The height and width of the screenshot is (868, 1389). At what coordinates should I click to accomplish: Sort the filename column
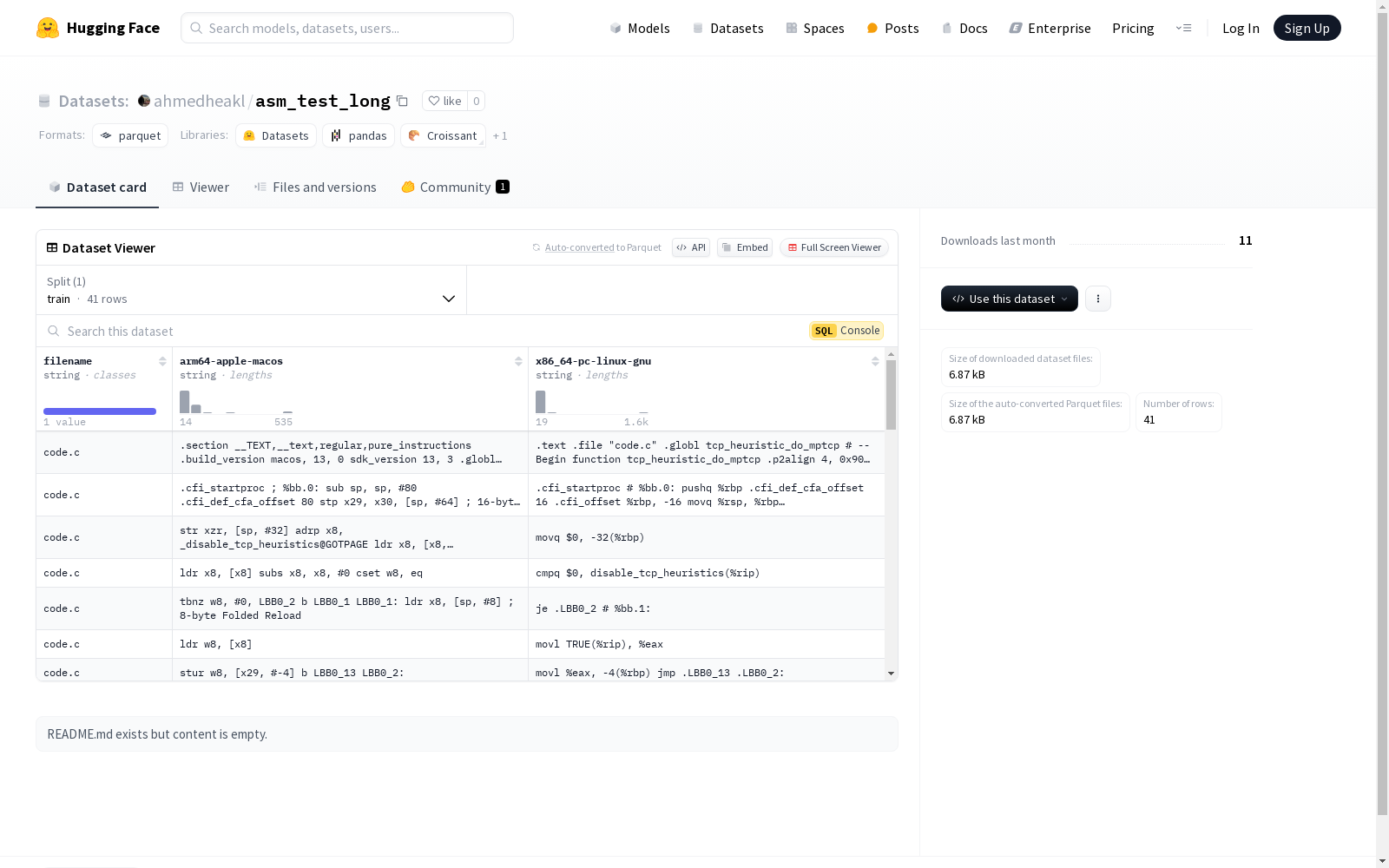pyautogui.click(x=162, y=361)
